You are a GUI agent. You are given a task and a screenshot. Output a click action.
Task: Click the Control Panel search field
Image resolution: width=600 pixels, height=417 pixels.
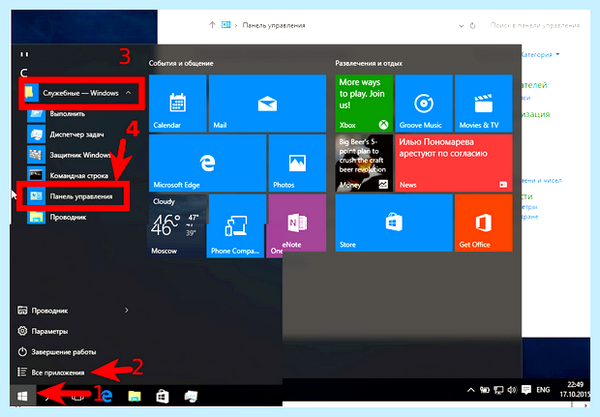pos(535,25)
